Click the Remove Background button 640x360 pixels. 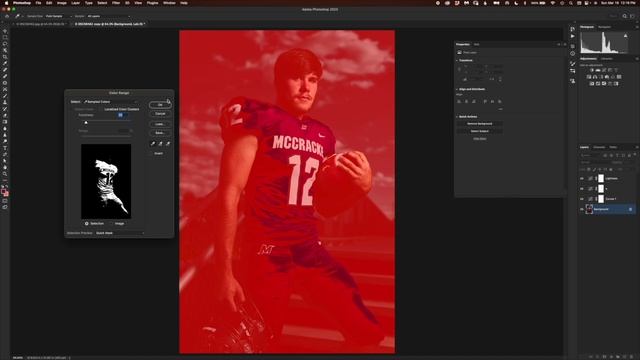480,124
